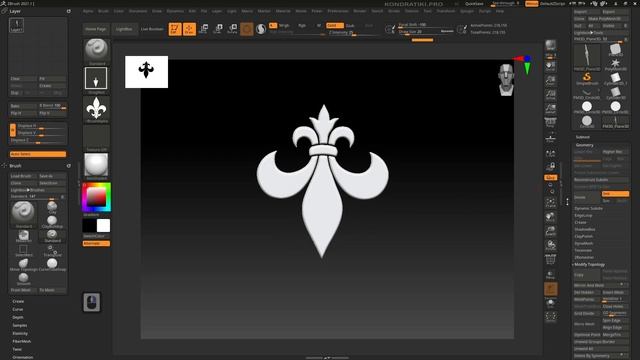
Task: Click the Actual size icon
Action: point(551,95)
